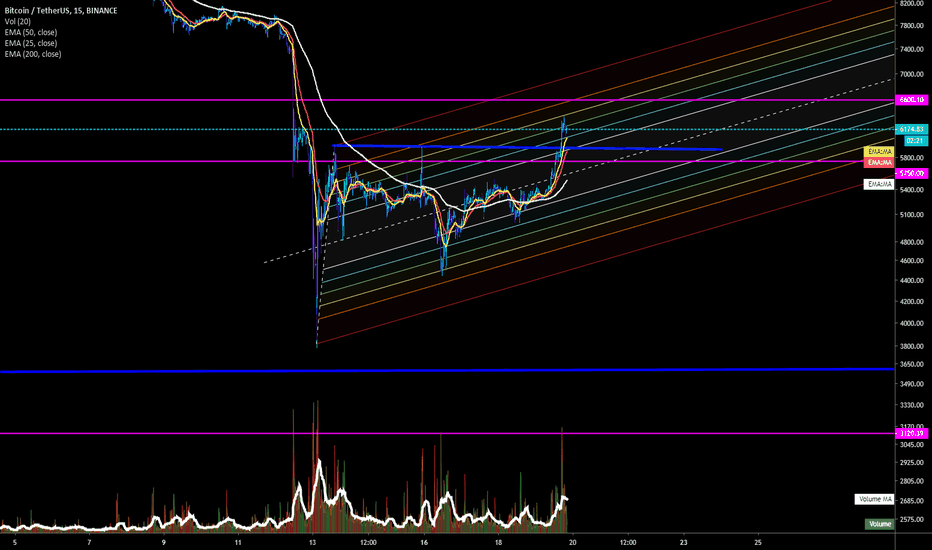Click the 5800.00 price scale value
The height and width of the screenshot is (550, 932).
912,158
